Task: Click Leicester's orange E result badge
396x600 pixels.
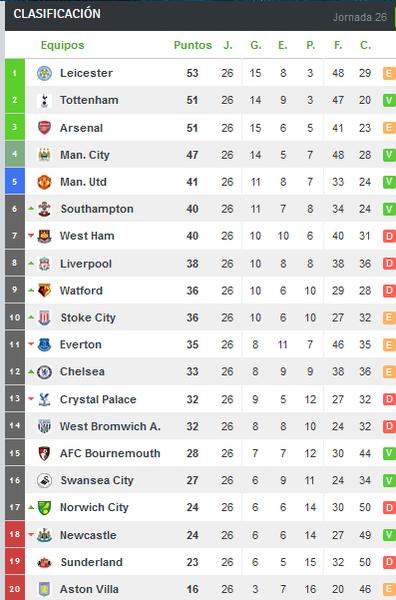Action: click(x=389, y=73)
